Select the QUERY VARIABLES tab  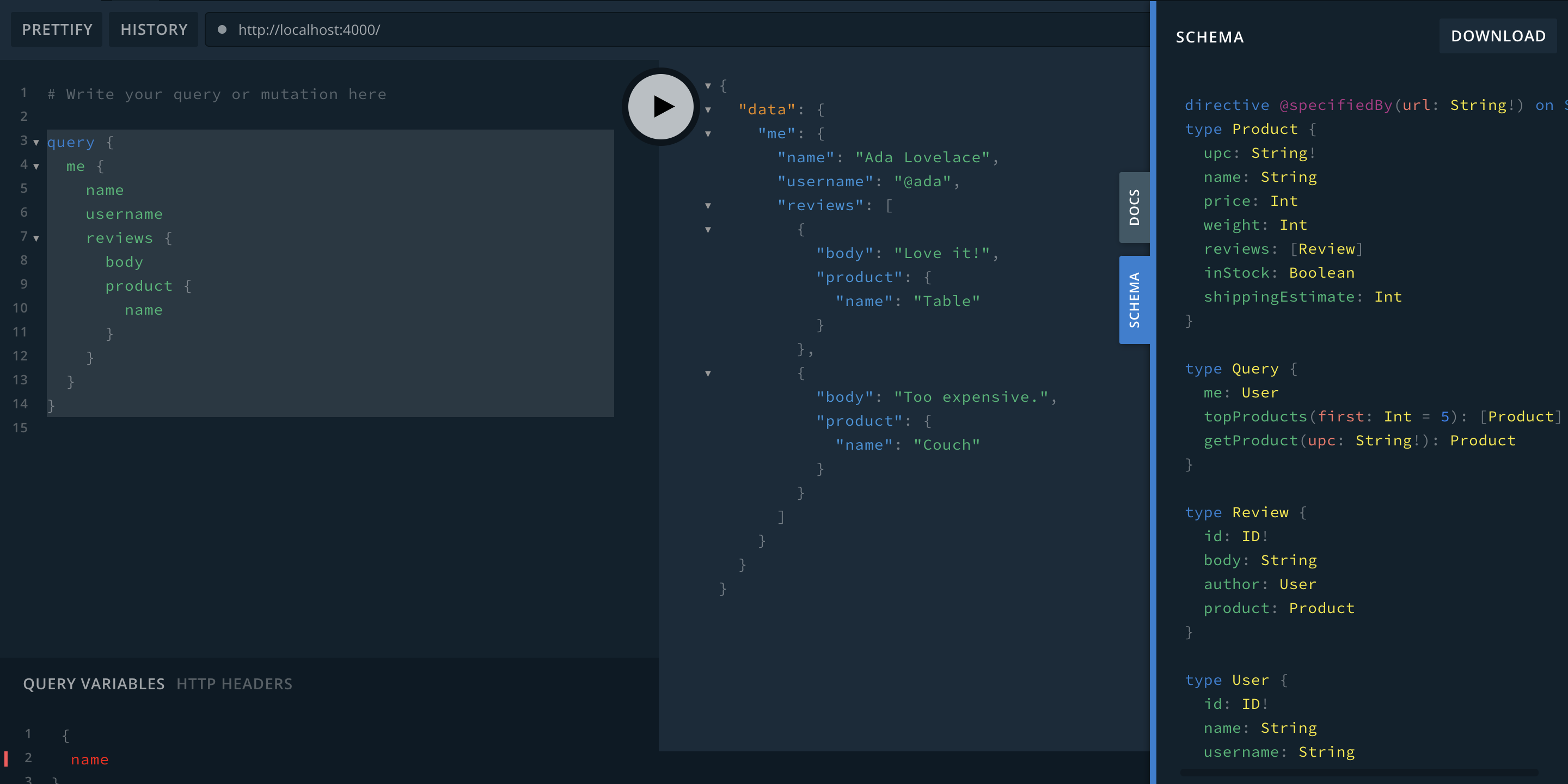point(94,684)
